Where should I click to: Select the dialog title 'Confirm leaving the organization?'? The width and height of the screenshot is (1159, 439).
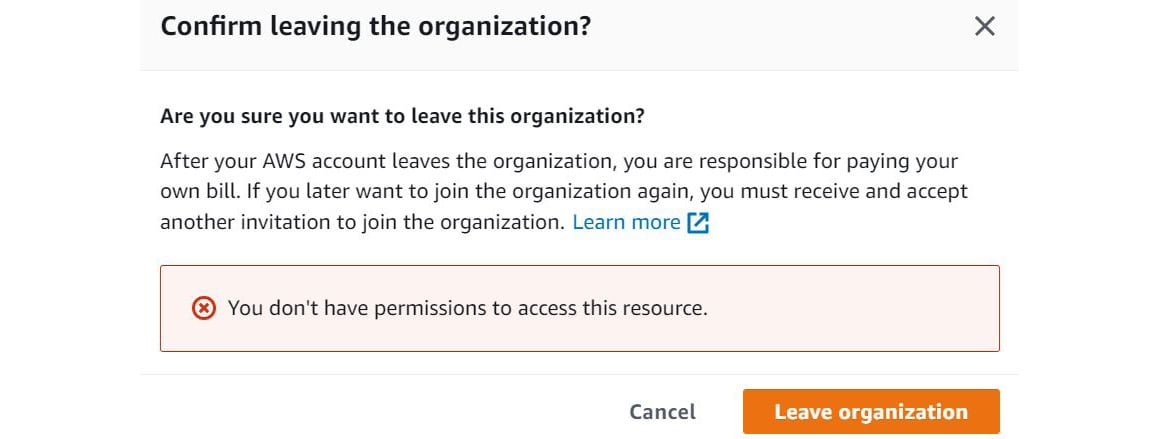click(x=375, y=27)
